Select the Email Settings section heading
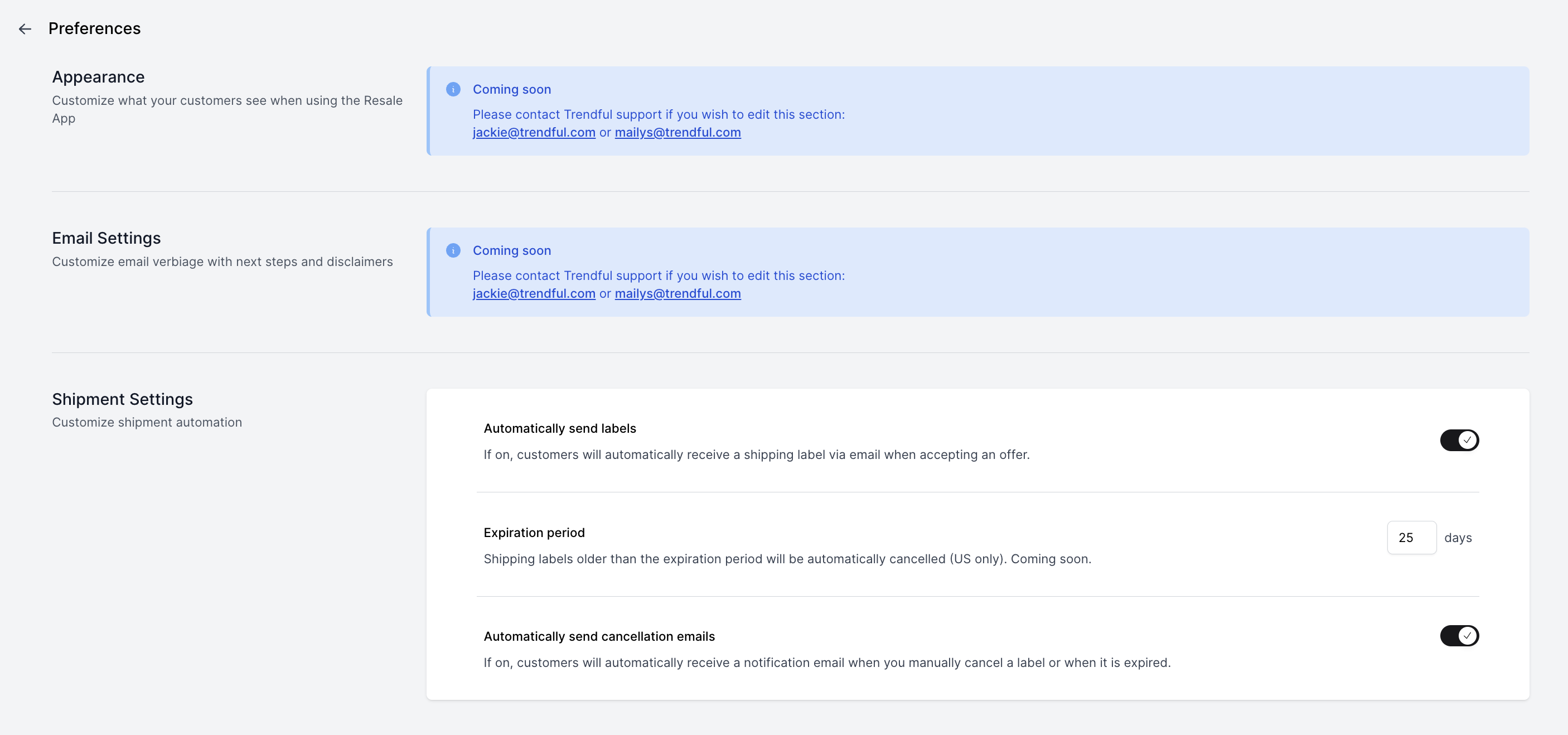Image resolution: width=1568 pixels, height=735 pixels. pyautogui.click(x=107, y=238)
